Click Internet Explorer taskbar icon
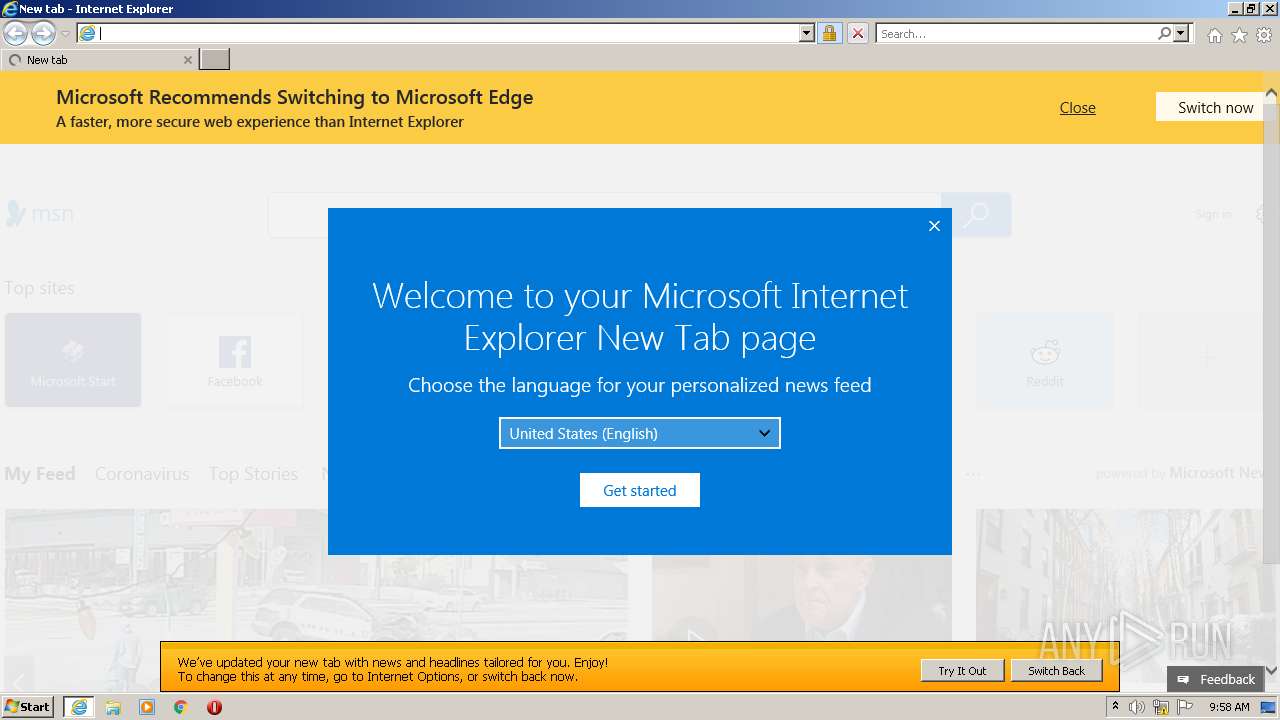Image resolution: width=1280 pixels, height=720 pixels. pyautogui.click(x=79, y=707)
